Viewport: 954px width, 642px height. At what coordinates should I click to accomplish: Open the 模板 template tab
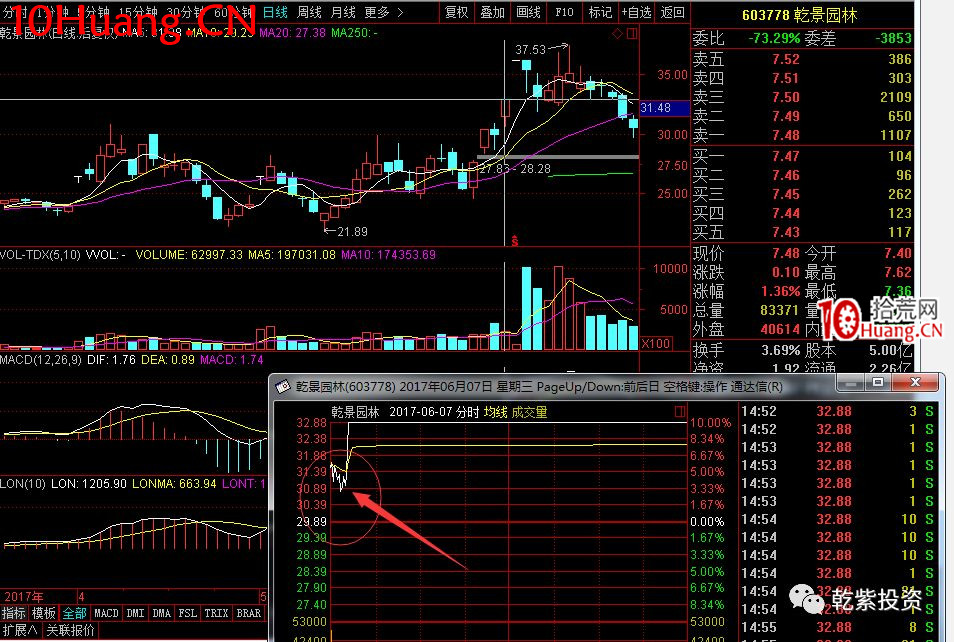pos(44,613)
